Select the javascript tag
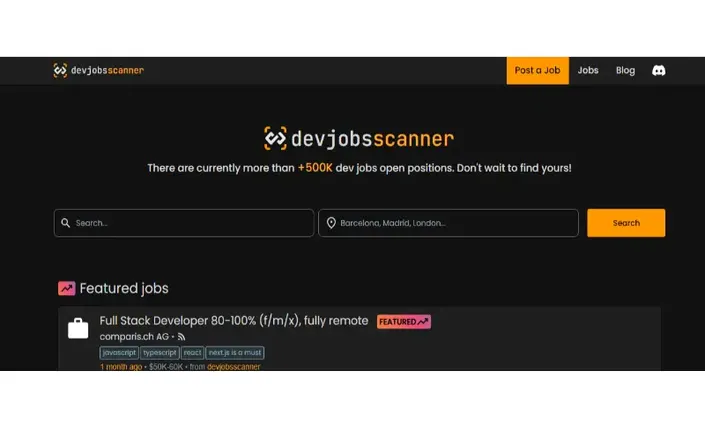This screenshot has width=705, height=427. (x=119, y=353)
